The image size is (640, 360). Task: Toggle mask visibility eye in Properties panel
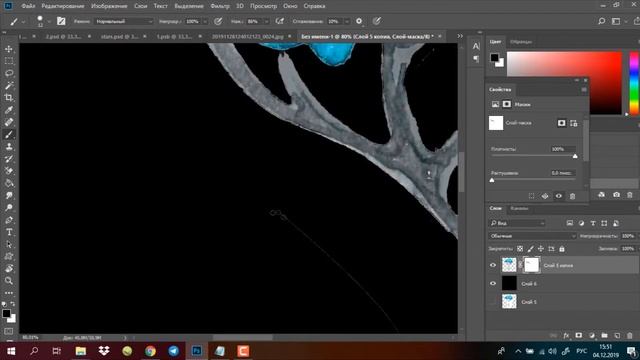pyautogui.click(x=559, y=196)
